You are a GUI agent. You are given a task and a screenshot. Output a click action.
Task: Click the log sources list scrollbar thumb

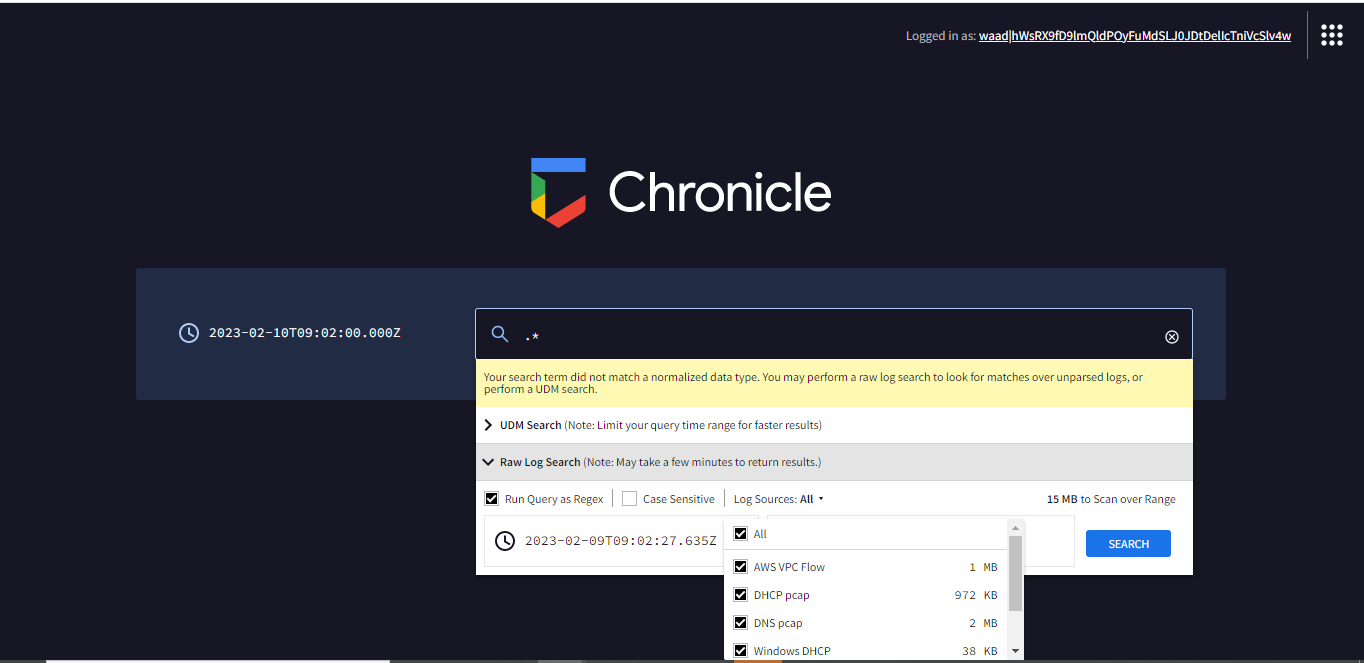tap(1016, 573)
